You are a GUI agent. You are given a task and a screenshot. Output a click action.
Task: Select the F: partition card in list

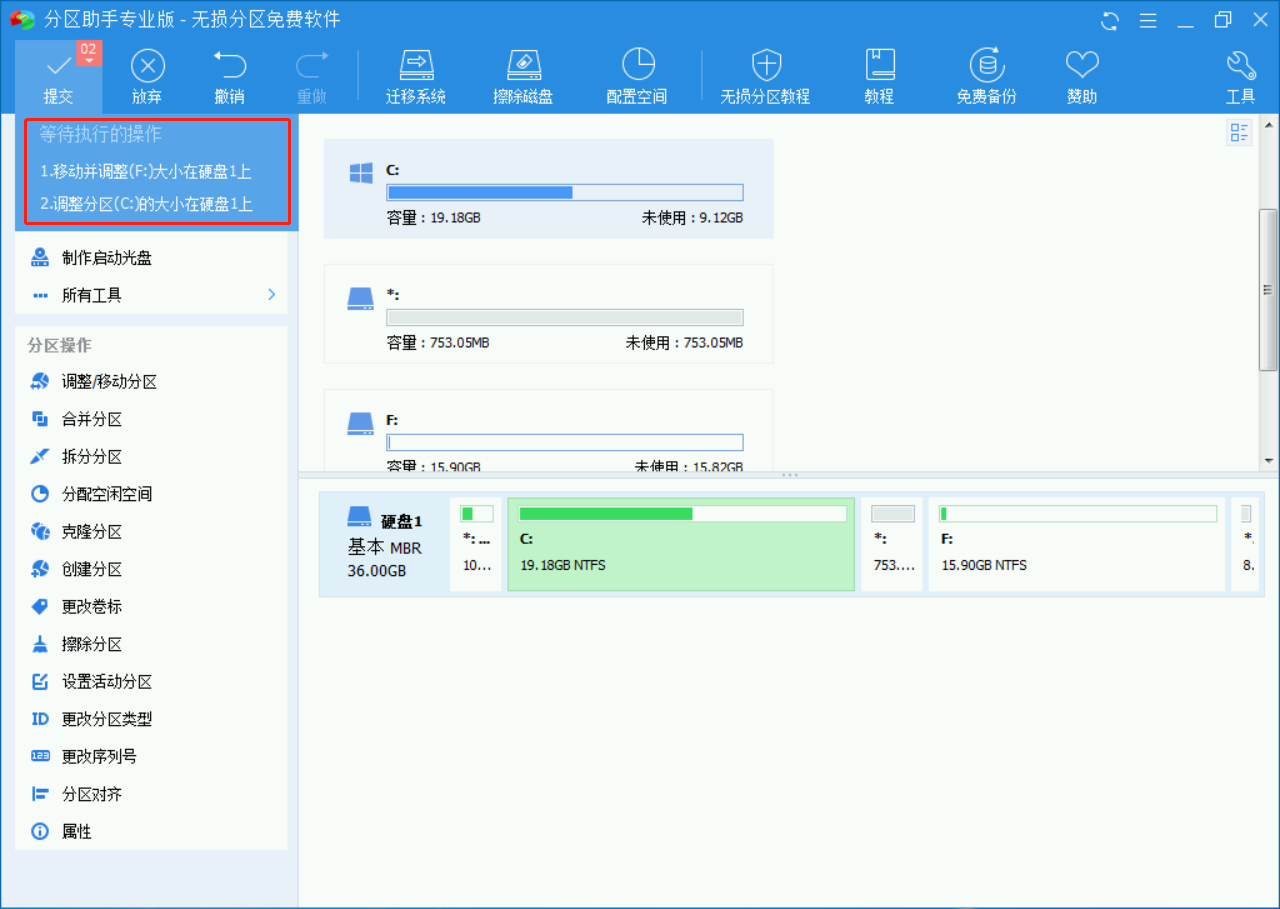click(x=548, y=430)
